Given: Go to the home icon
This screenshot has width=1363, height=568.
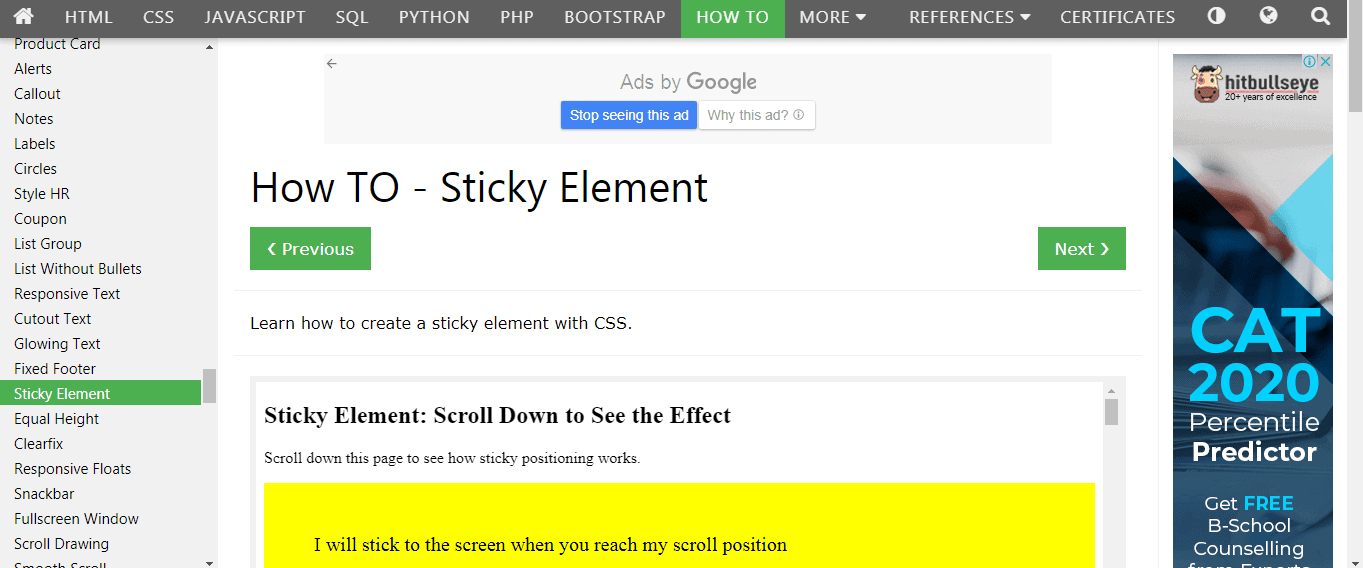Looking at the screenshot, I should click(23, 16).
